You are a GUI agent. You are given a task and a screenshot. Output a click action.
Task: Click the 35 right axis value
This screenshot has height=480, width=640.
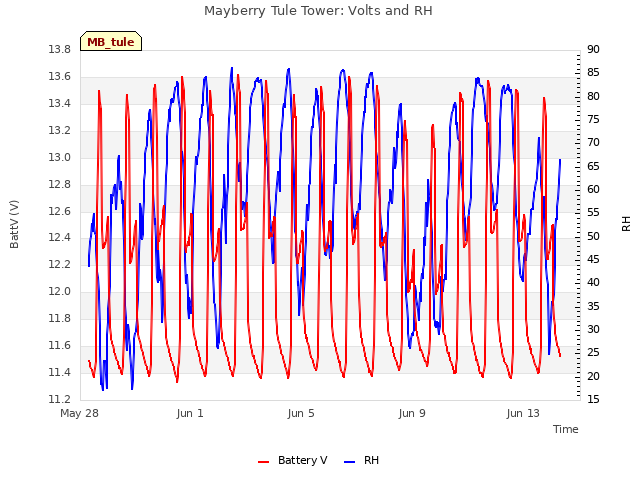[593, 306]
